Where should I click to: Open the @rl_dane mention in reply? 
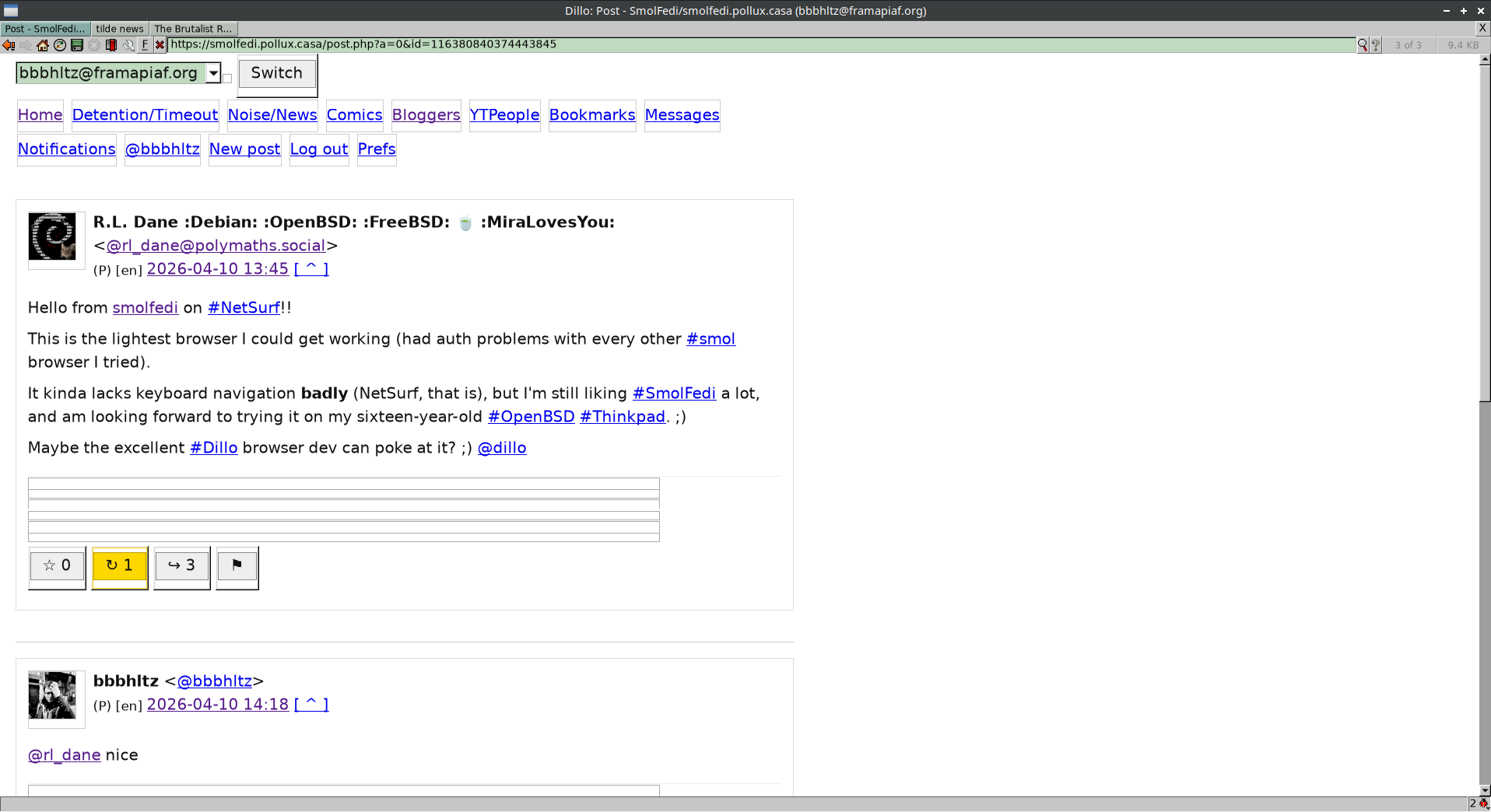[65, 755]
